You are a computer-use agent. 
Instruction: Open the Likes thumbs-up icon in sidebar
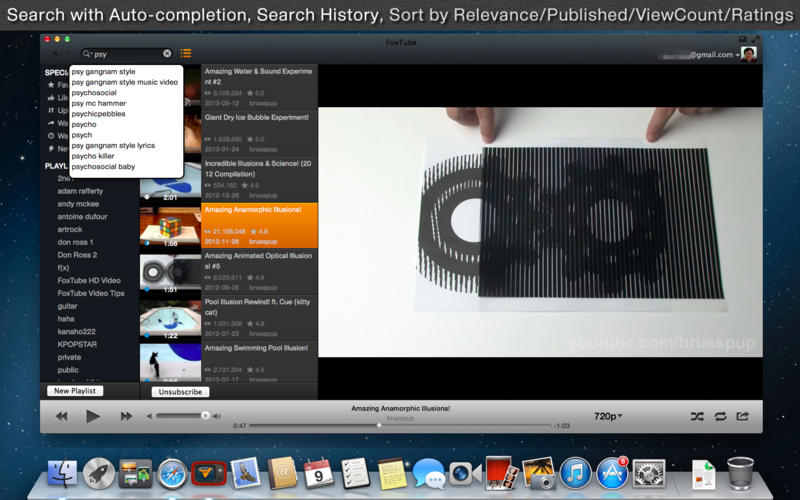51,97
